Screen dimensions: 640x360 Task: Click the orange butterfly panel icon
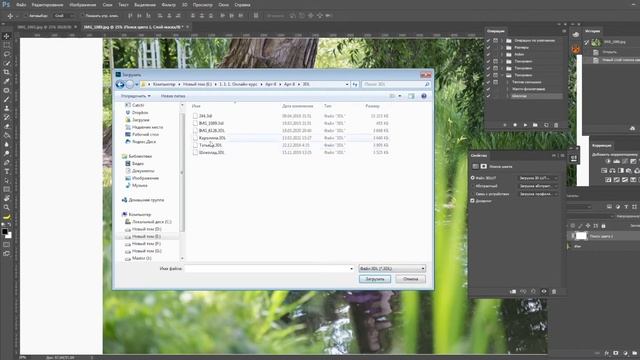click(x=576, y=50)
